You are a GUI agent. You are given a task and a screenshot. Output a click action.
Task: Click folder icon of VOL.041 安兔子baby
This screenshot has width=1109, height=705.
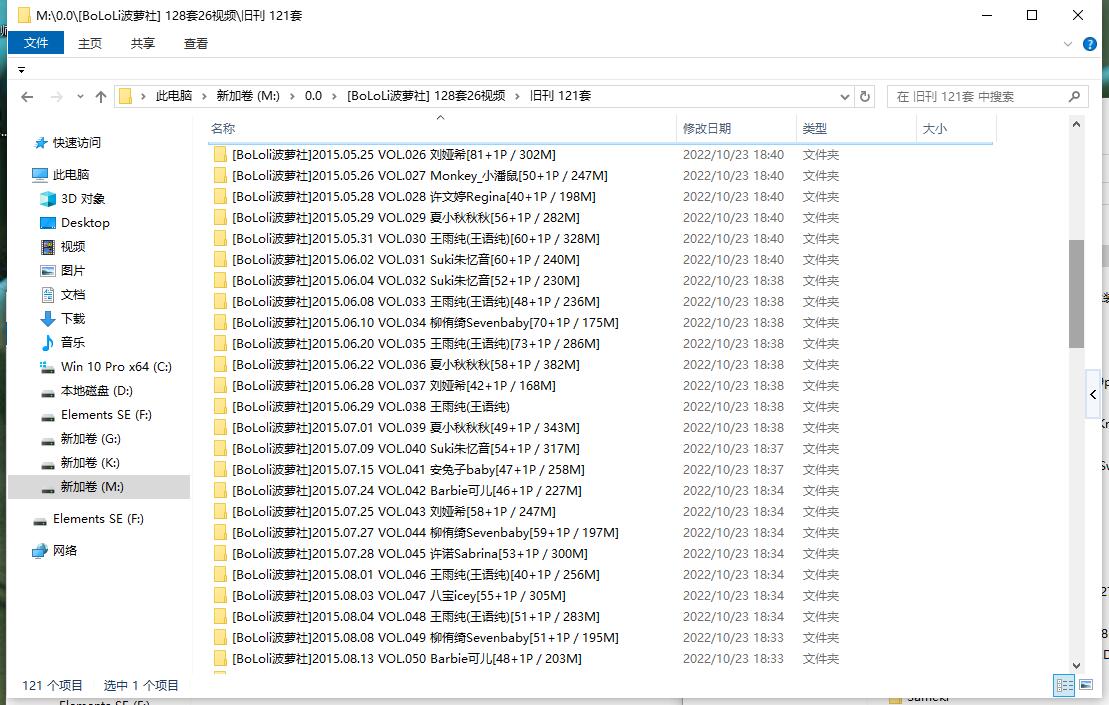point(220,470)
